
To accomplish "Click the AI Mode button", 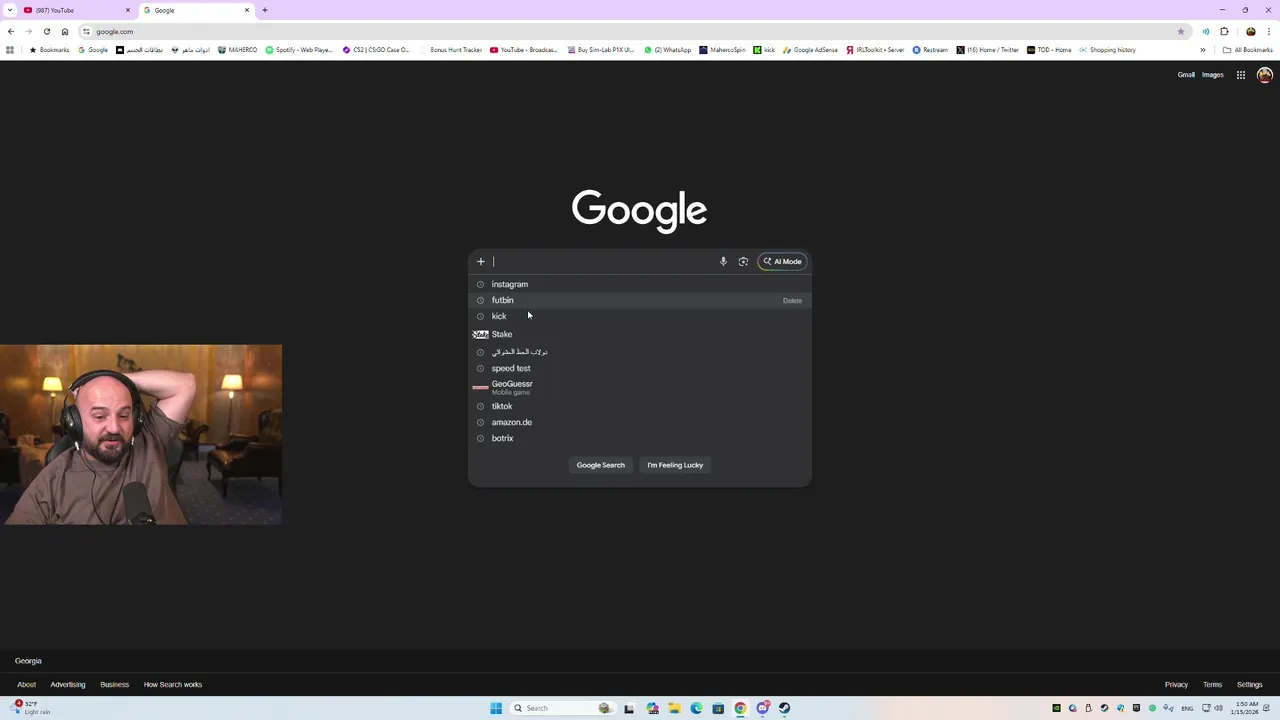I will coord(782,262).
